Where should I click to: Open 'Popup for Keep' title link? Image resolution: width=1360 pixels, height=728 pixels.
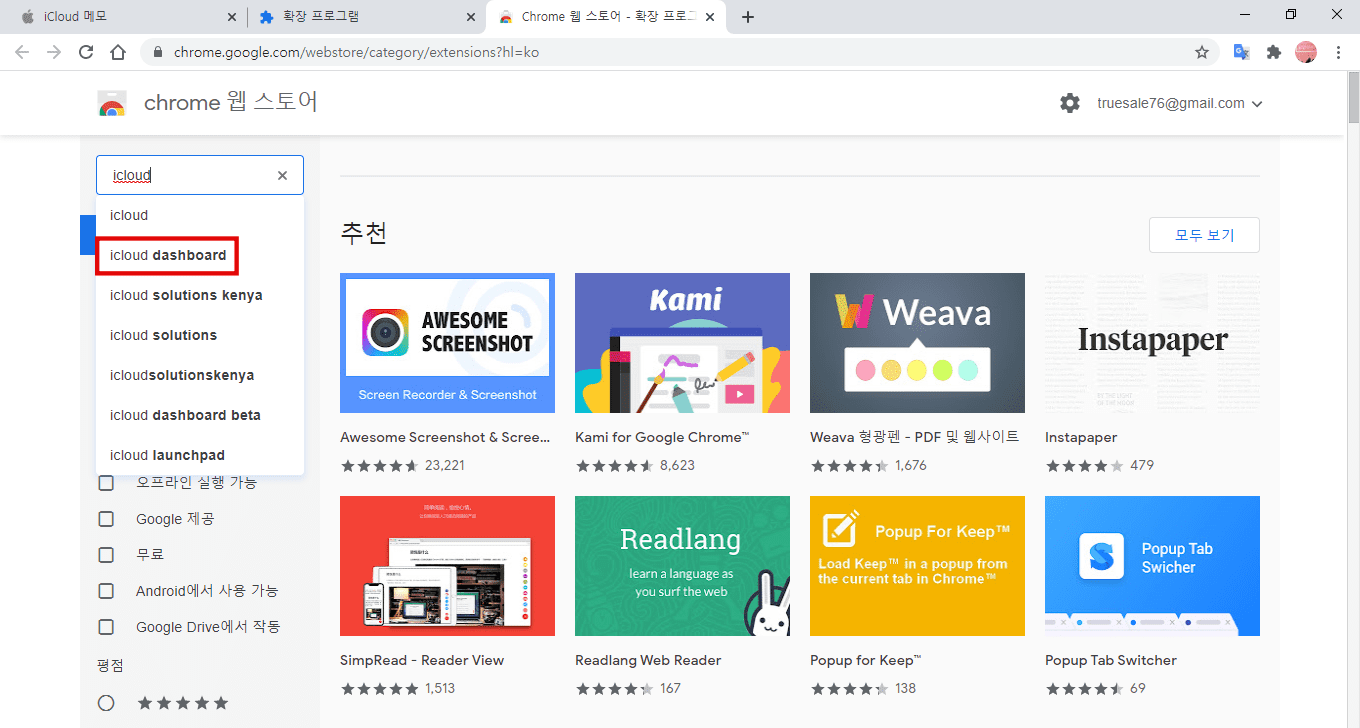(866, 660)
